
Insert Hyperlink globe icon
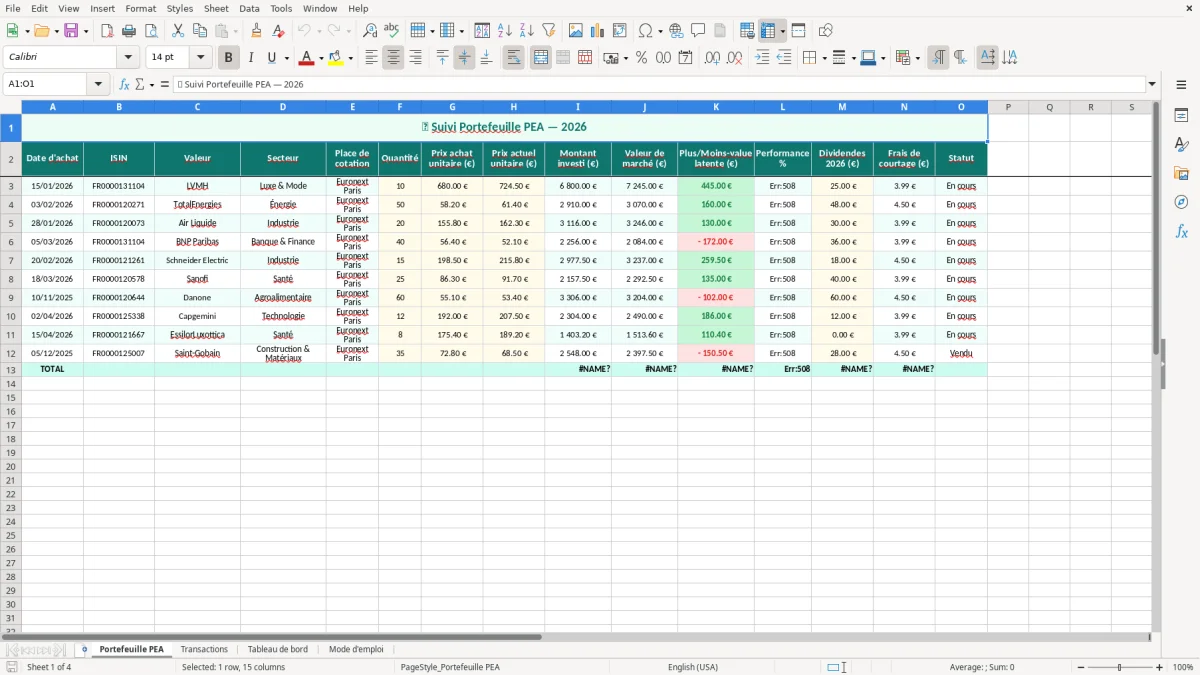[x=676, y=31]
